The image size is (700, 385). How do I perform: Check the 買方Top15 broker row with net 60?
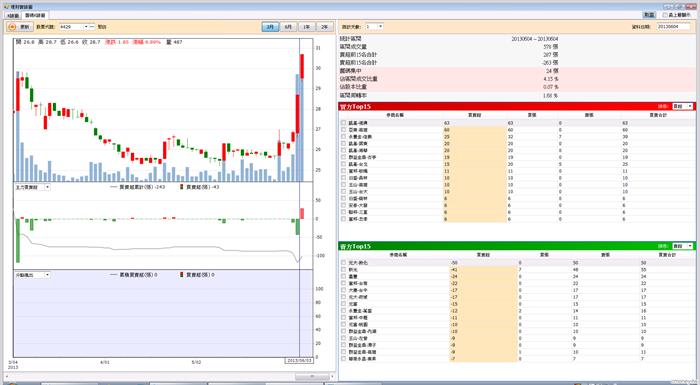[343, 130]
